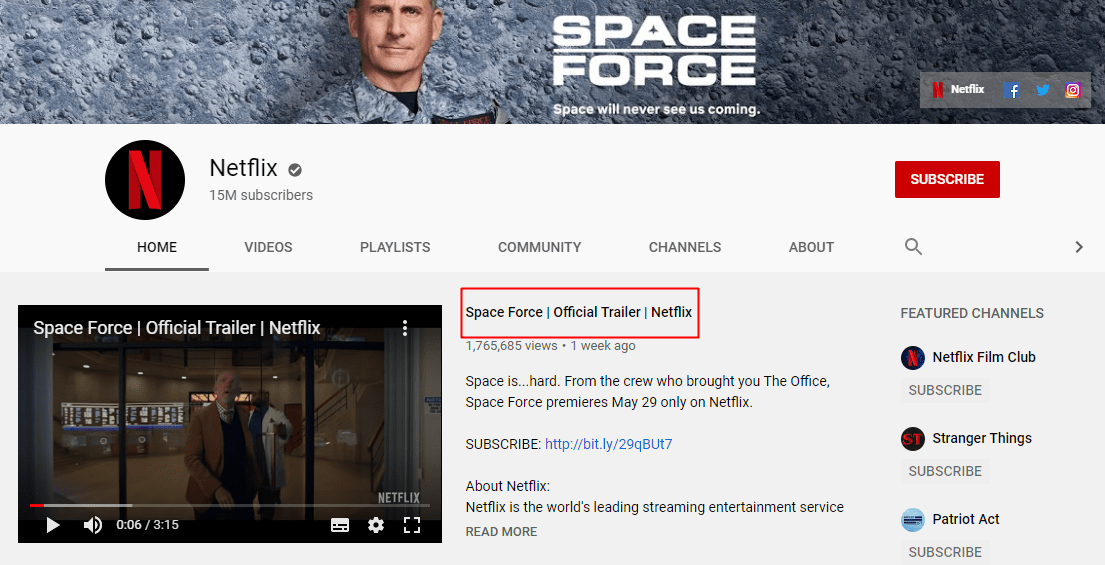The image size is (1105, 565).
Task: Subscribe to Netflix Film Club
Action: pyautogui.click(x=945, y=390)
